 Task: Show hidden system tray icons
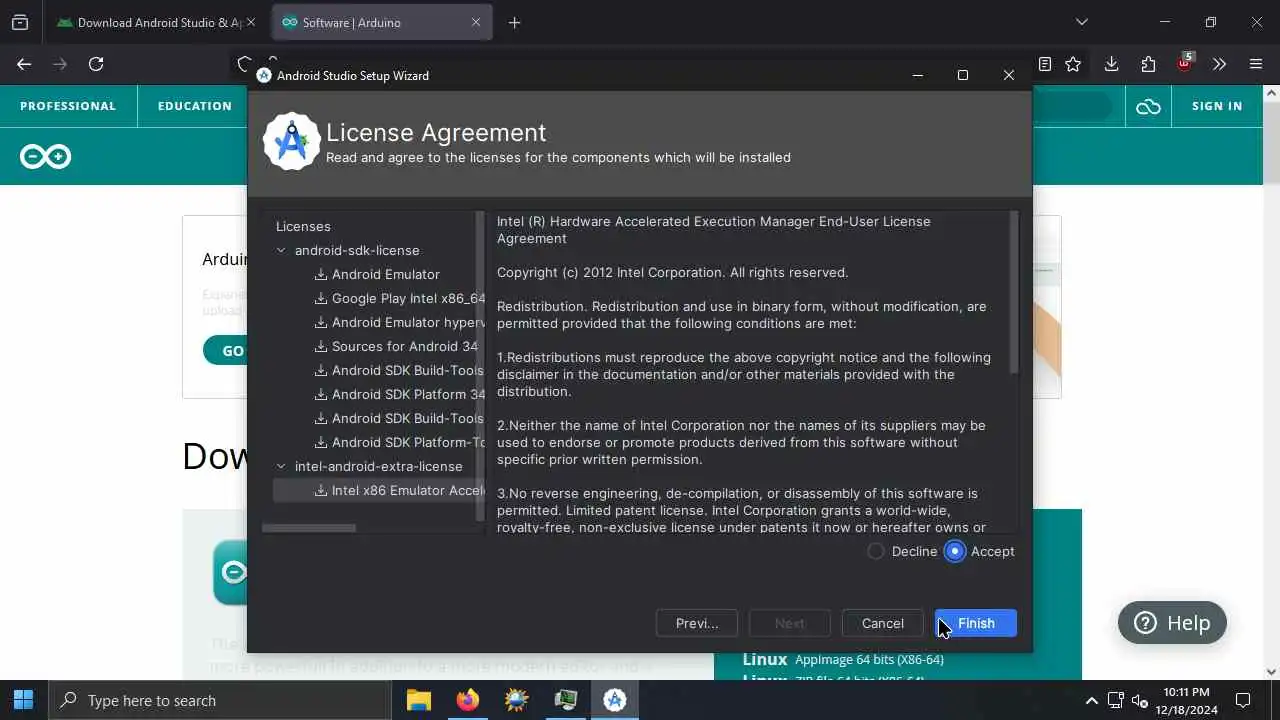tap(1092, 701)
